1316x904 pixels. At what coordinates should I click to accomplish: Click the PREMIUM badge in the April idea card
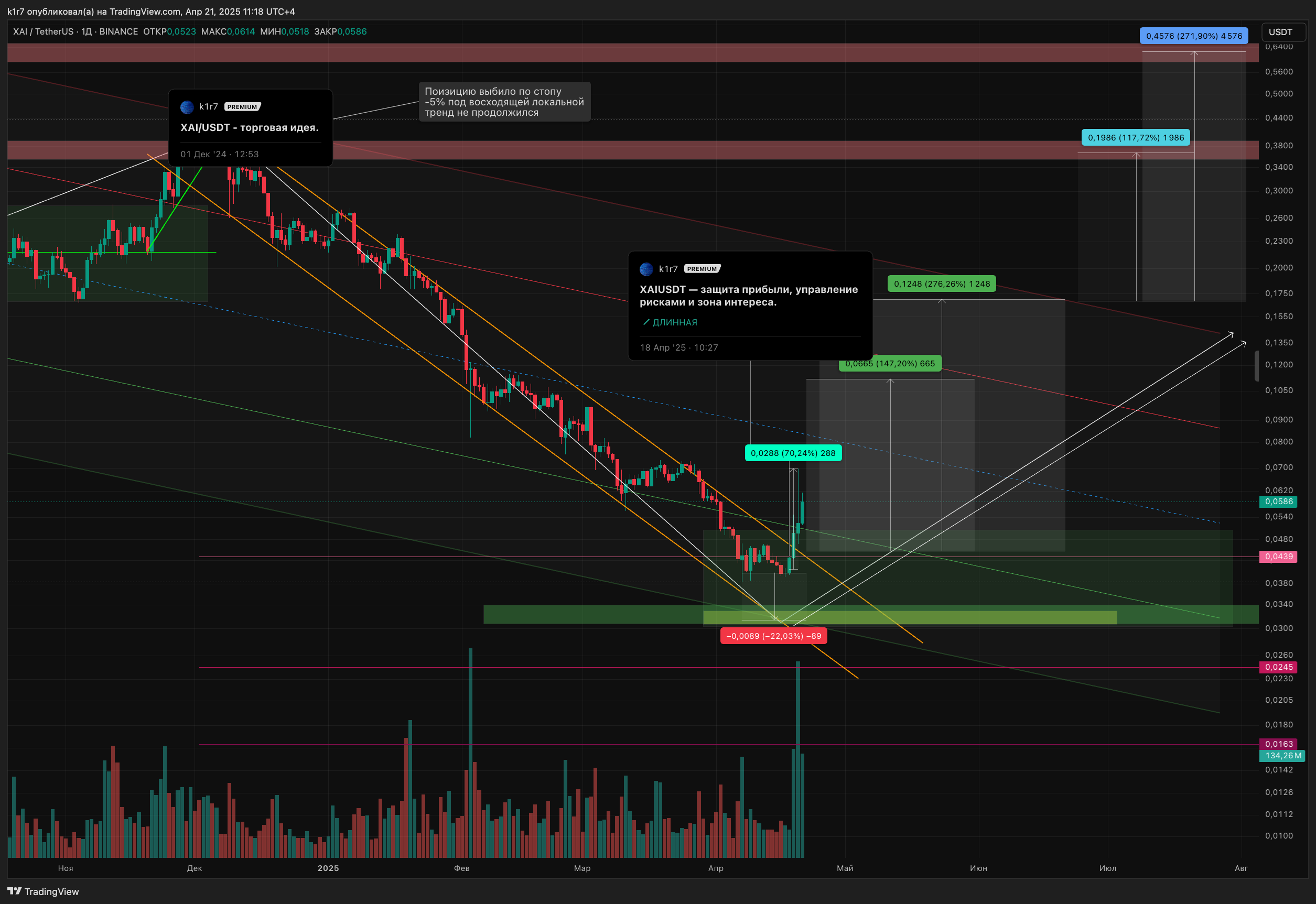[702, 269]
